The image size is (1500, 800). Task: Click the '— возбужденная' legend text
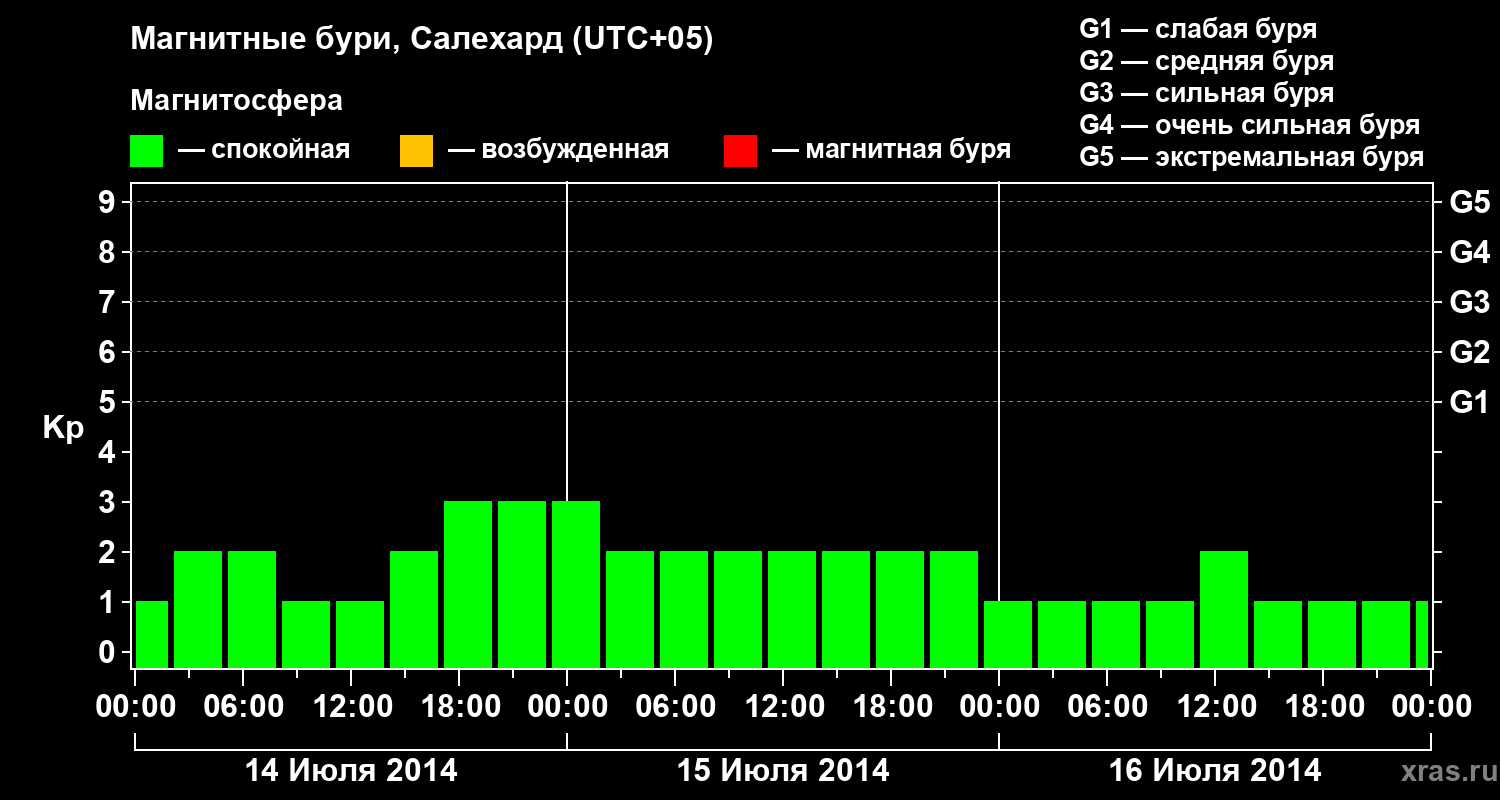click(558, 151)
